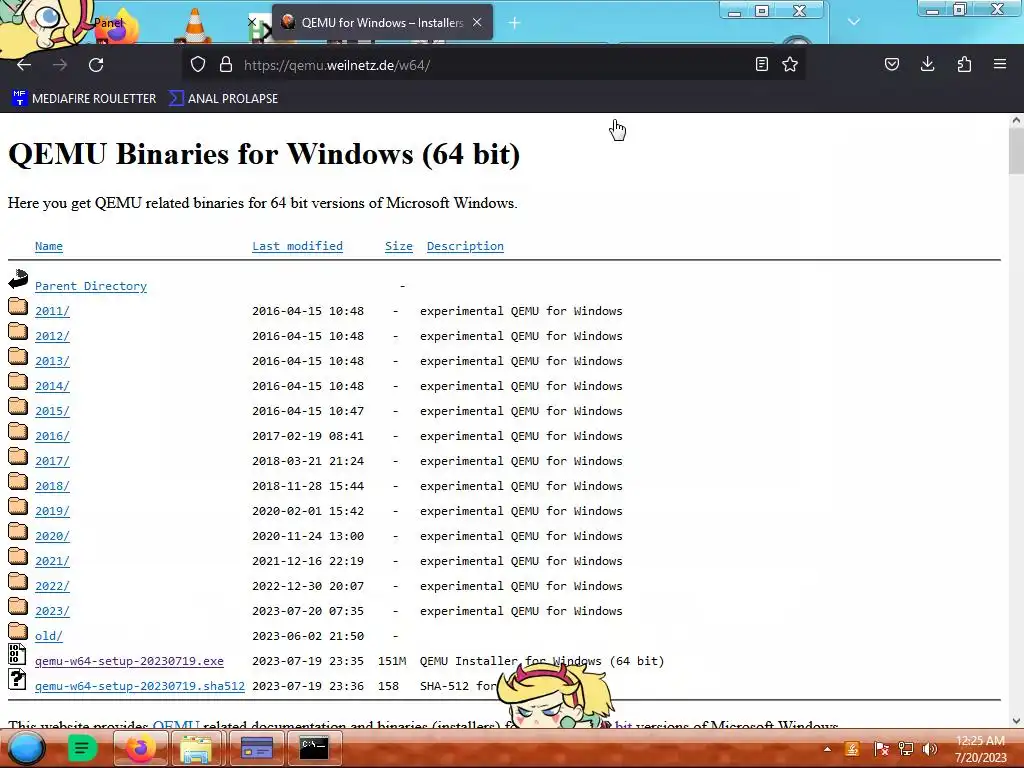Image resolution: width=1024 pixels, height=768 pixels.
Task: Open the 2013/ folder link
Action: tap(52, 361)
